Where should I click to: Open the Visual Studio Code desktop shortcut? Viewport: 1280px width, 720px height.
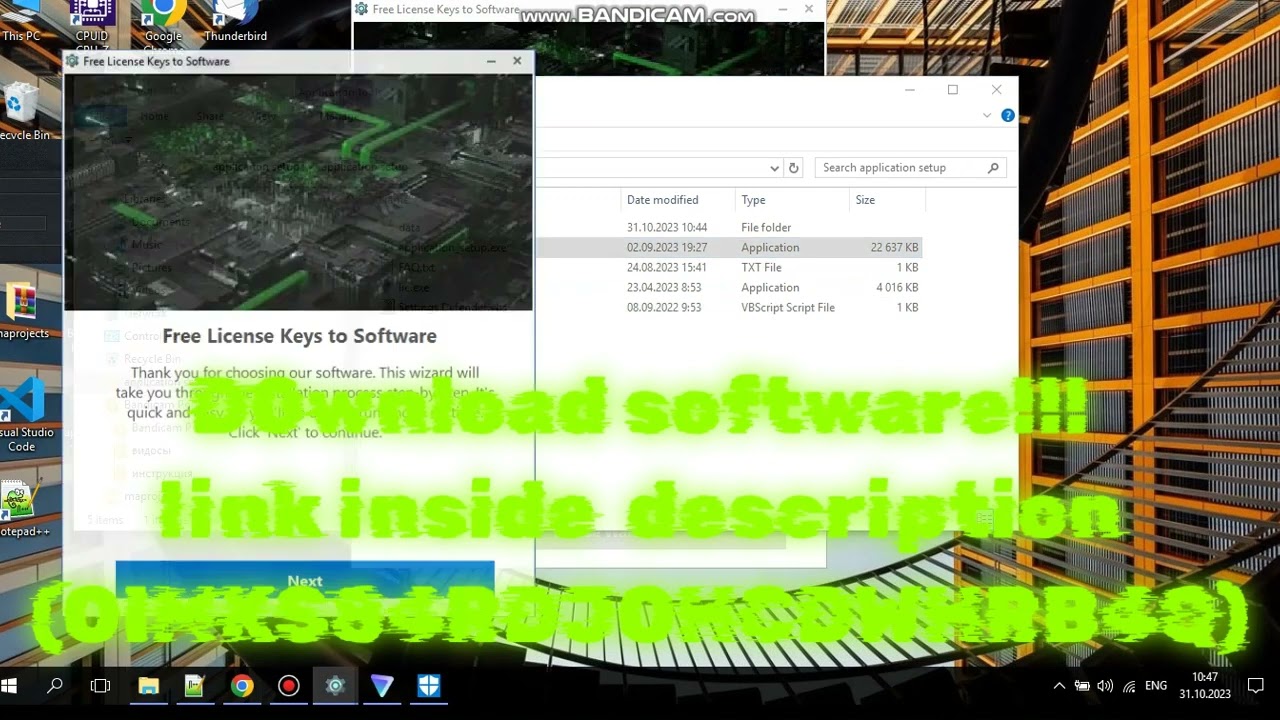click(22, 415)
